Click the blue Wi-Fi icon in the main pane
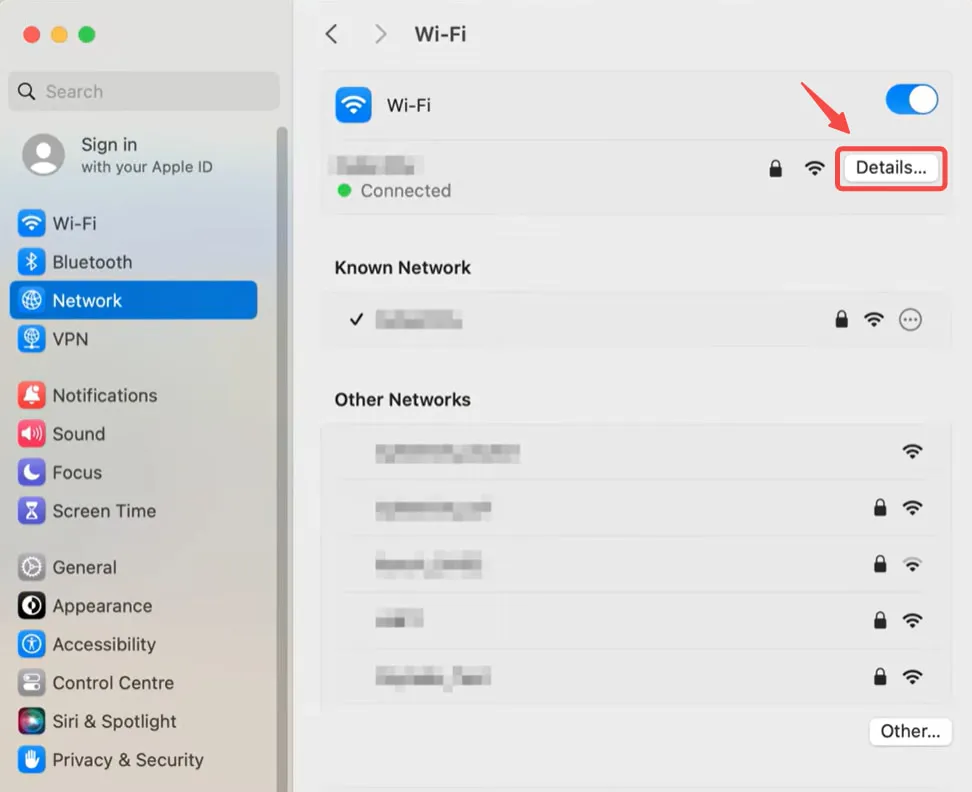The height and width of the screenshot is (792, 972). (353, 105)
